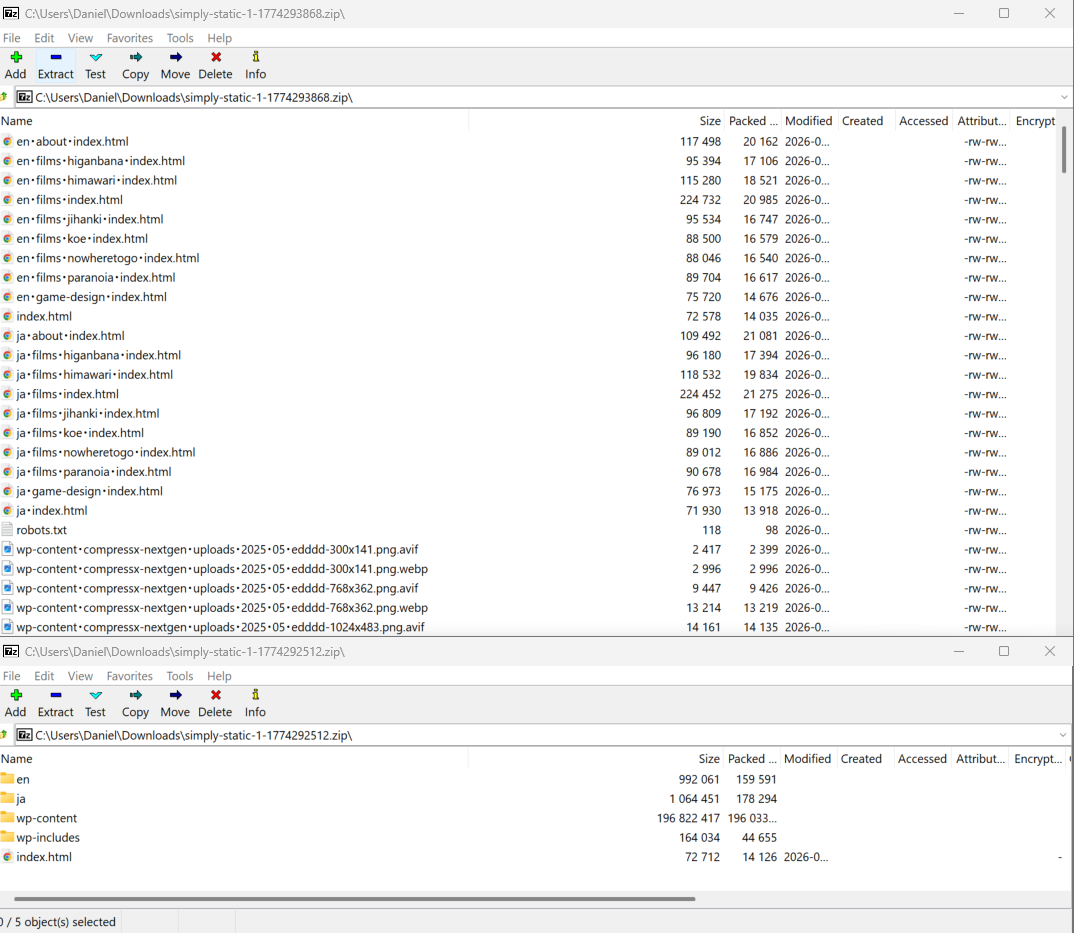Image resolution: width=1074 pixels, height=933 pixels.
Task: Select ja•game-design•index.html row
Action: tap(527, 491)
